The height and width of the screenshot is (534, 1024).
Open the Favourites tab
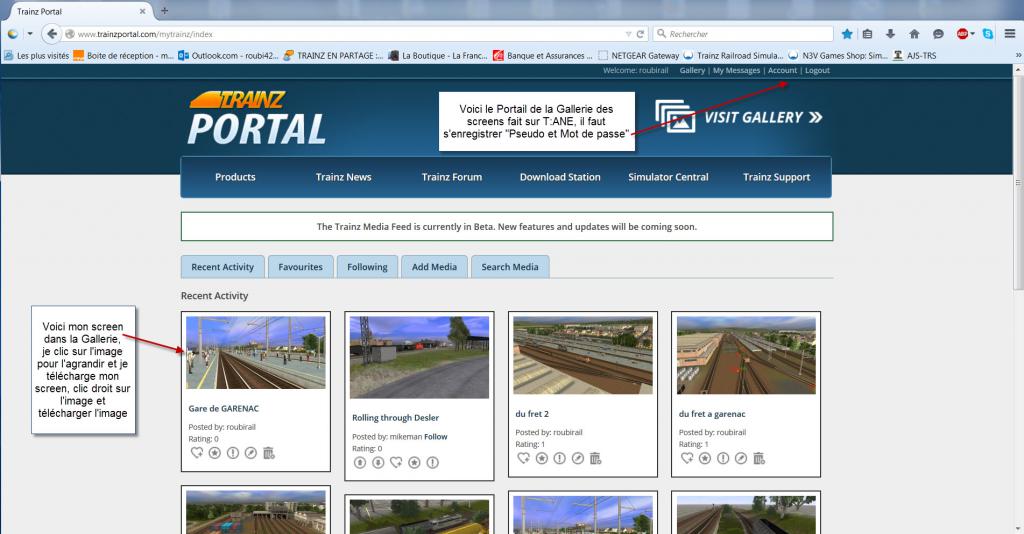tap(300, 267)
